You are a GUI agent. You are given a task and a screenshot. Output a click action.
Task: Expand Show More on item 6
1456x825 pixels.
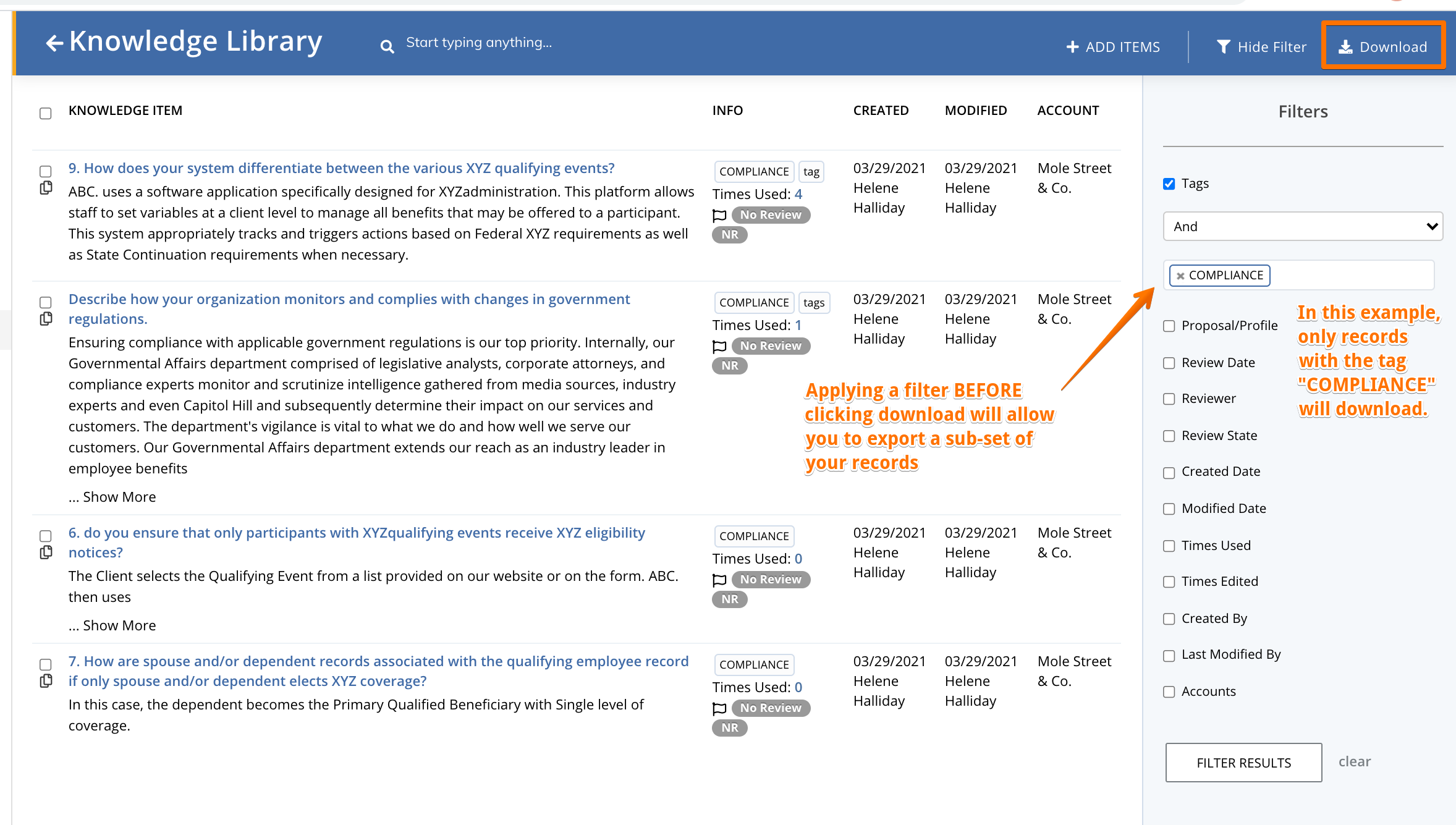119,625
